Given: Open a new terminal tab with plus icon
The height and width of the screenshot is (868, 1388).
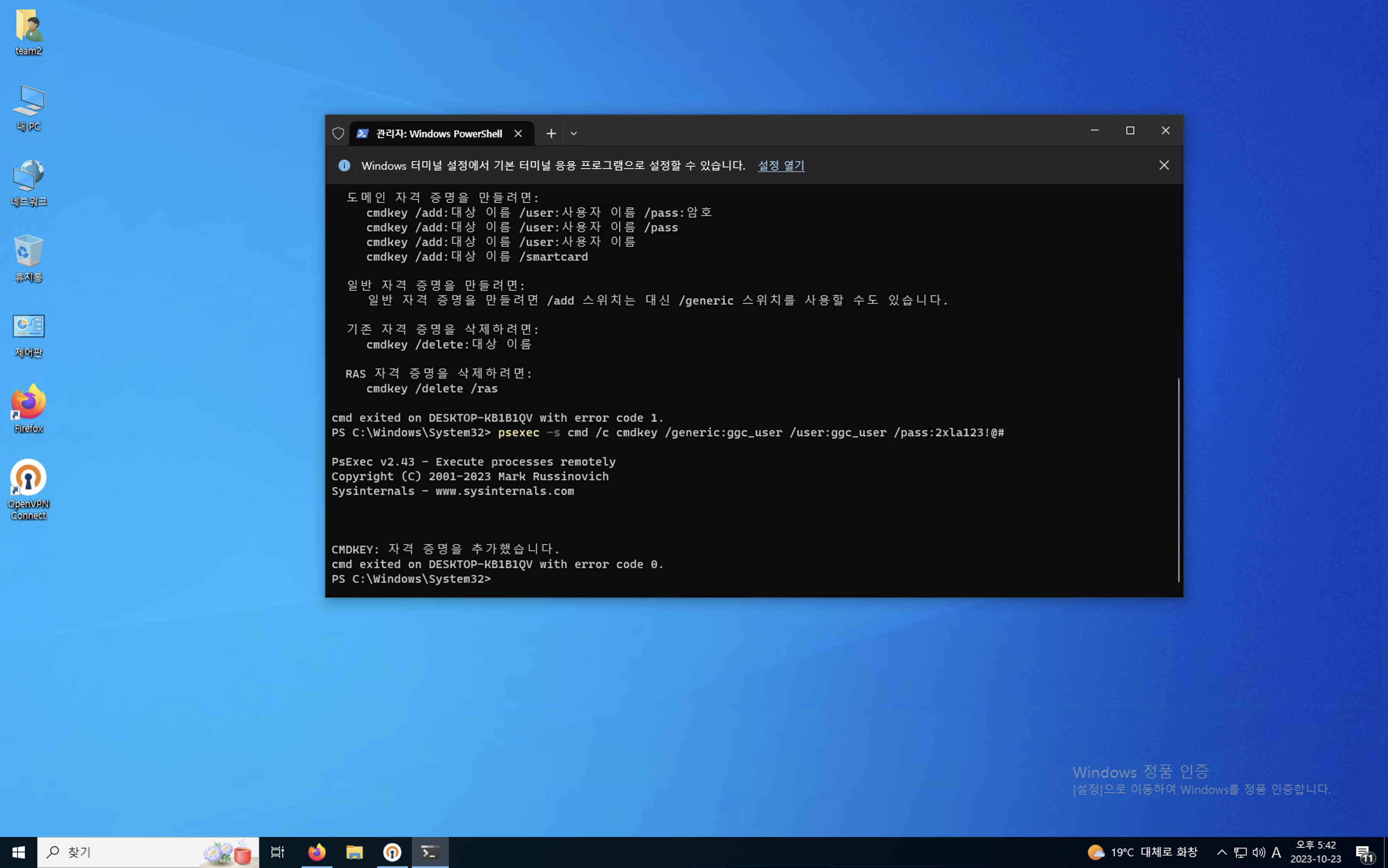Looking at the screenshot, I should [x=551, y=133].
